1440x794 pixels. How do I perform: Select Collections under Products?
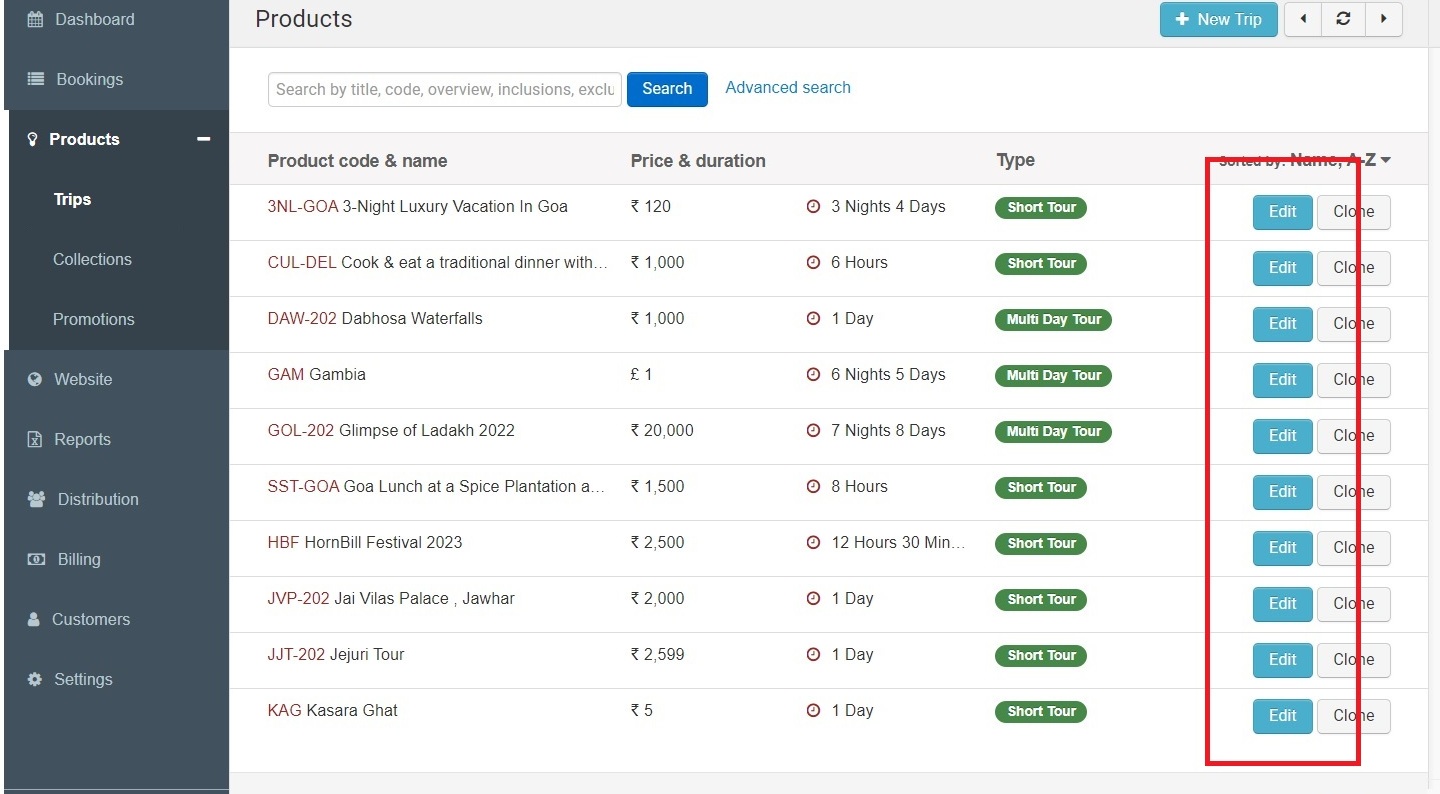tap(92, 259)
